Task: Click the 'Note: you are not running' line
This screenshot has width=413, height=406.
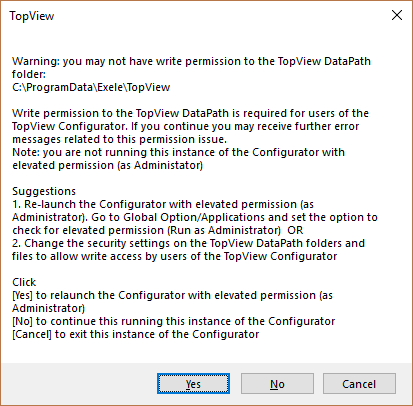Action: 178,152
